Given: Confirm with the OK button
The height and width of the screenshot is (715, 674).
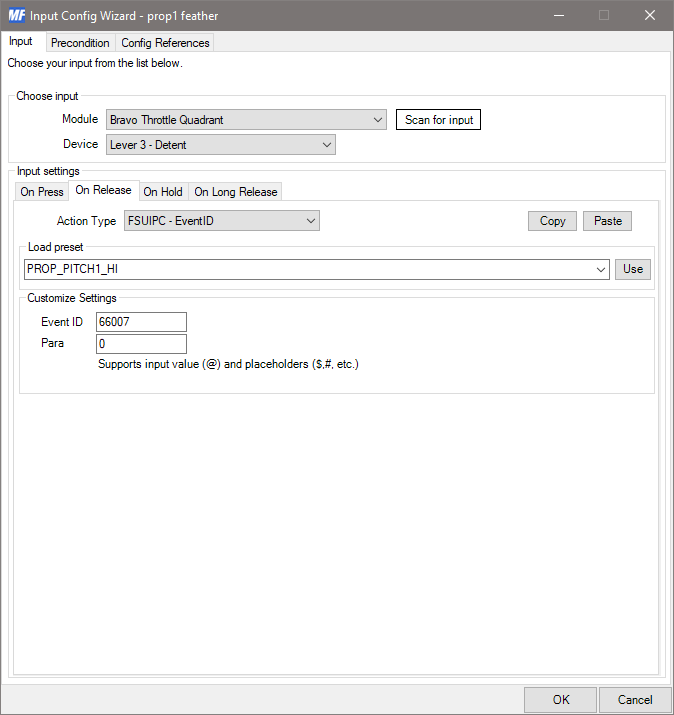Looking at the screenshot, I should (x=560, y=700).
